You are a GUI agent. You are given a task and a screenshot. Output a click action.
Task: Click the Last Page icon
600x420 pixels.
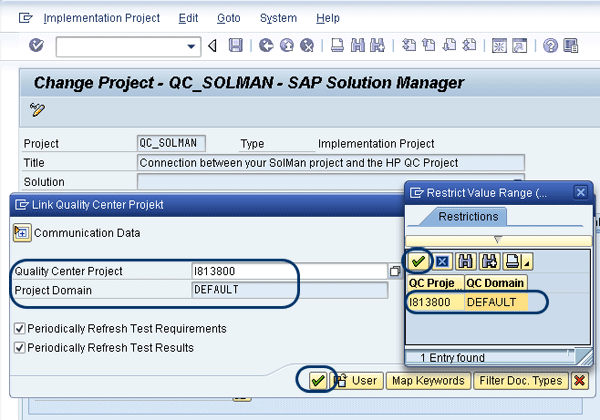[469, 46]
